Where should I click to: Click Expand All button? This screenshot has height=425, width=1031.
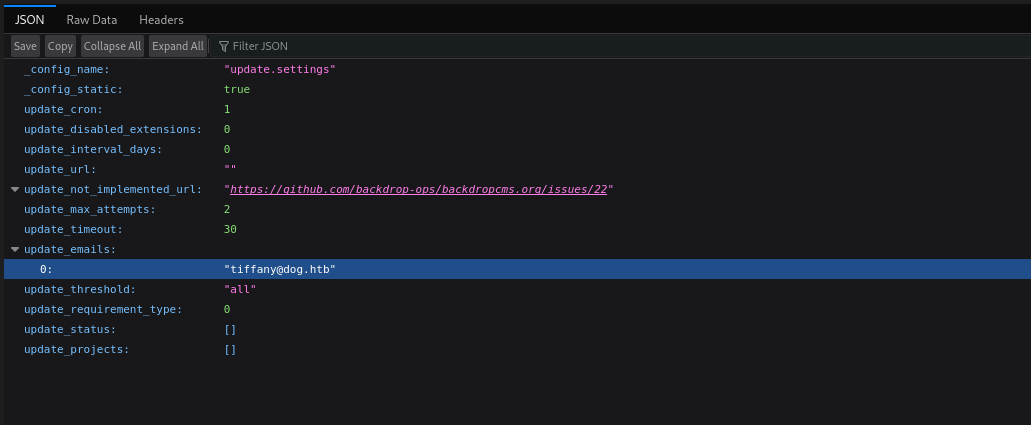click(178, 46)
